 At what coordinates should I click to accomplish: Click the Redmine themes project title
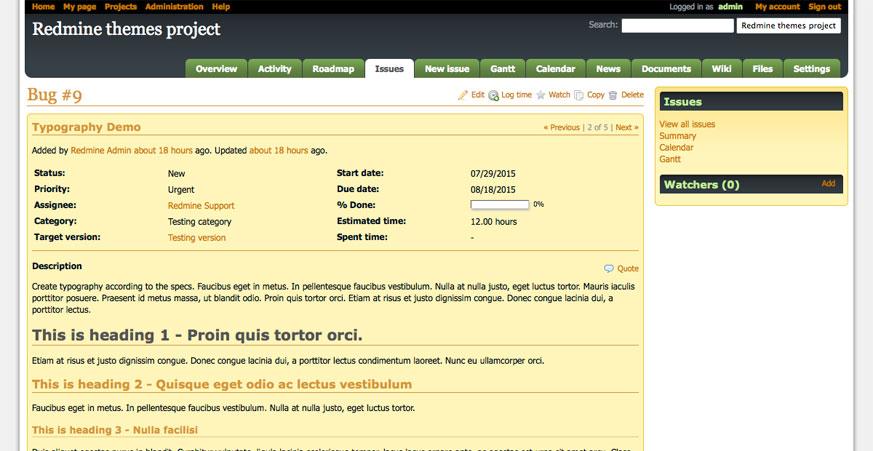(x=126, y=29)
